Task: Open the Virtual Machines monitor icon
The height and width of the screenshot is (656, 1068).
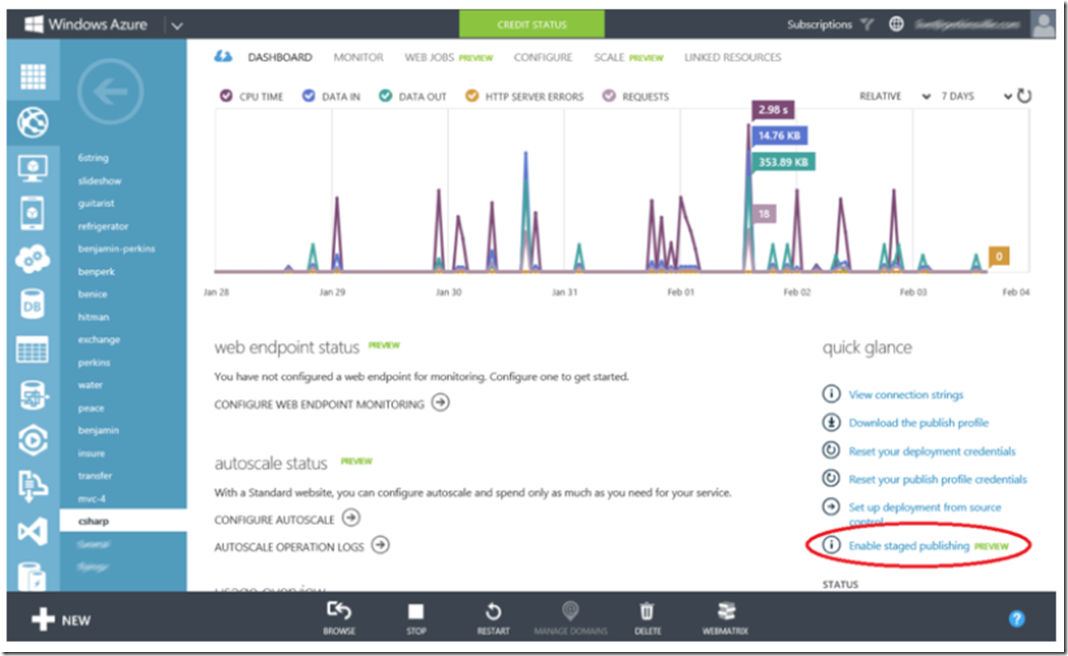Action: [33, 168]
